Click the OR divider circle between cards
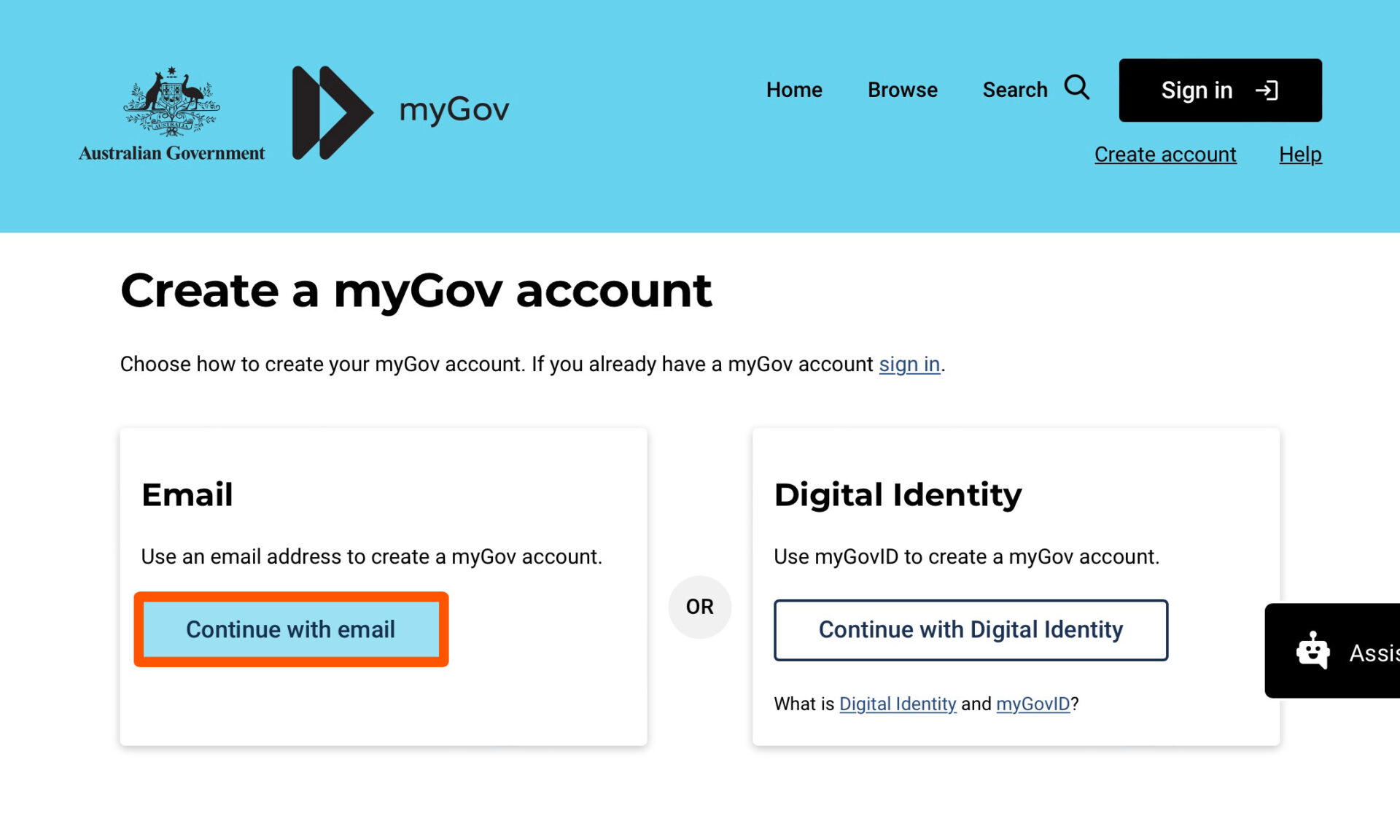Image resolution: width=1400 pixels, height=840 pixels. tap(699, 606)
